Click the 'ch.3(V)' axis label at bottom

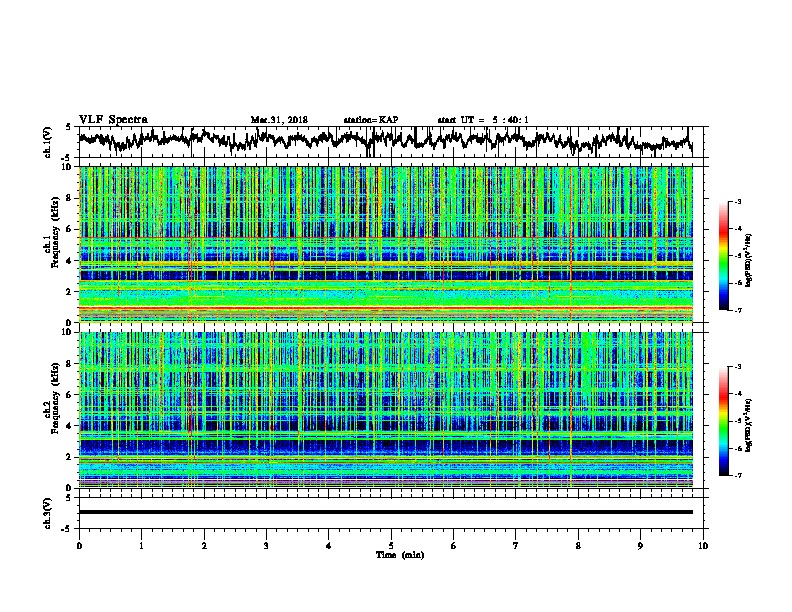48,513
